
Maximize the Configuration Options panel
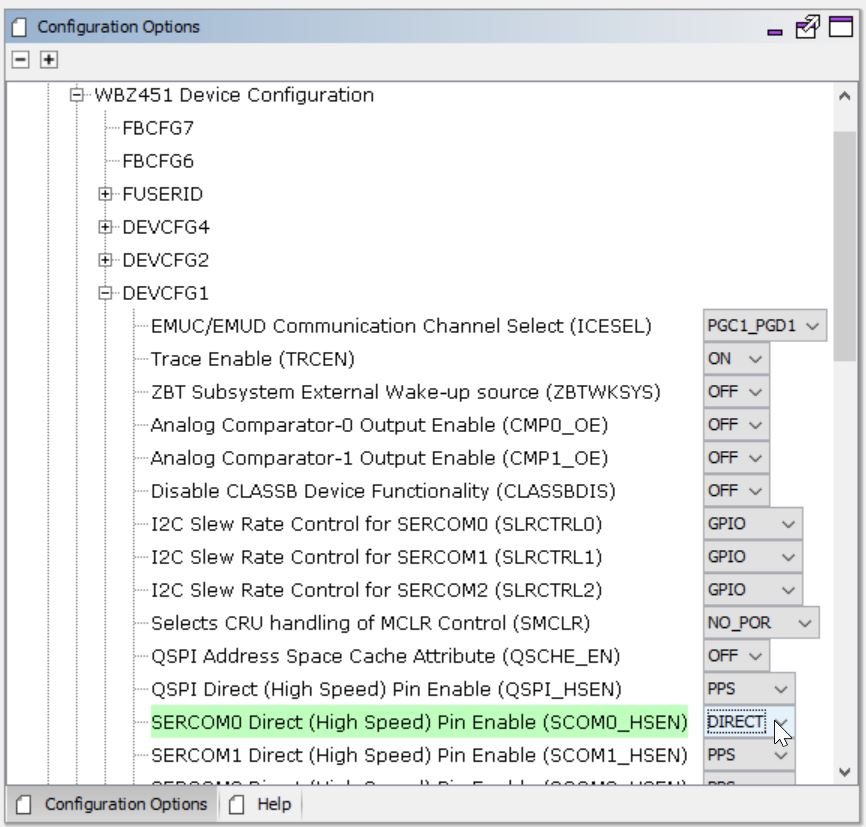tap(841, 28)
